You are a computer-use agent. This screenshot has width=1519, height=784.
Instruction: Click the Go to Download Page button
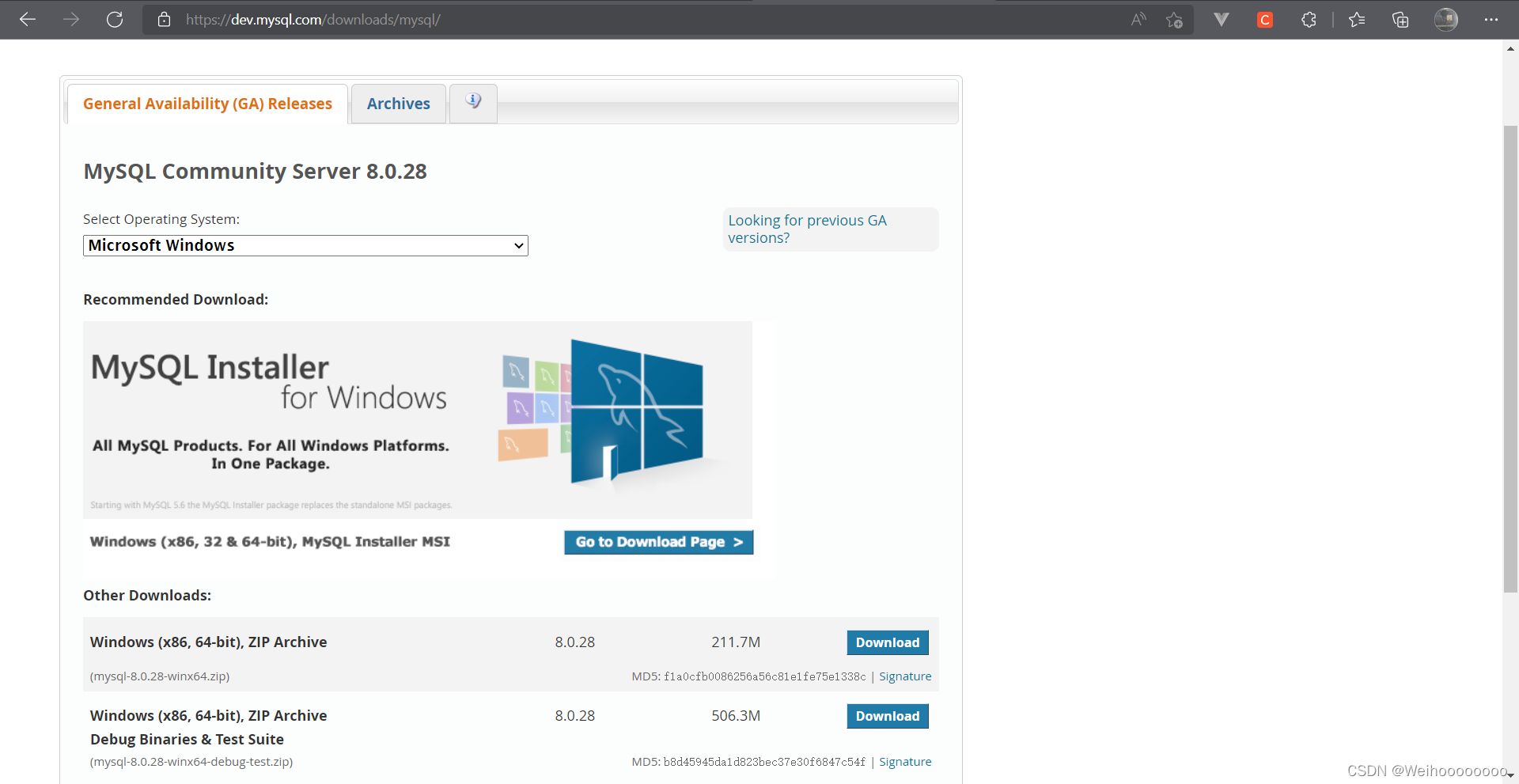point(658,542)
